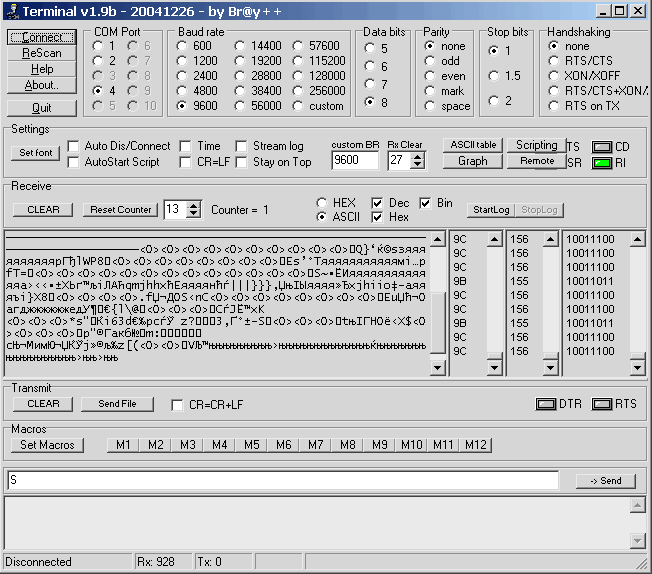Open the Set font dialog
This screenshot has height=574, width=652.
coord(36,153)
